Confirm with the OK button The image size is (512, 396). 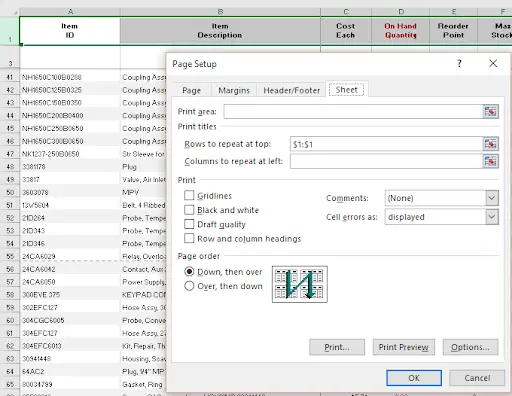pos(414,378)
